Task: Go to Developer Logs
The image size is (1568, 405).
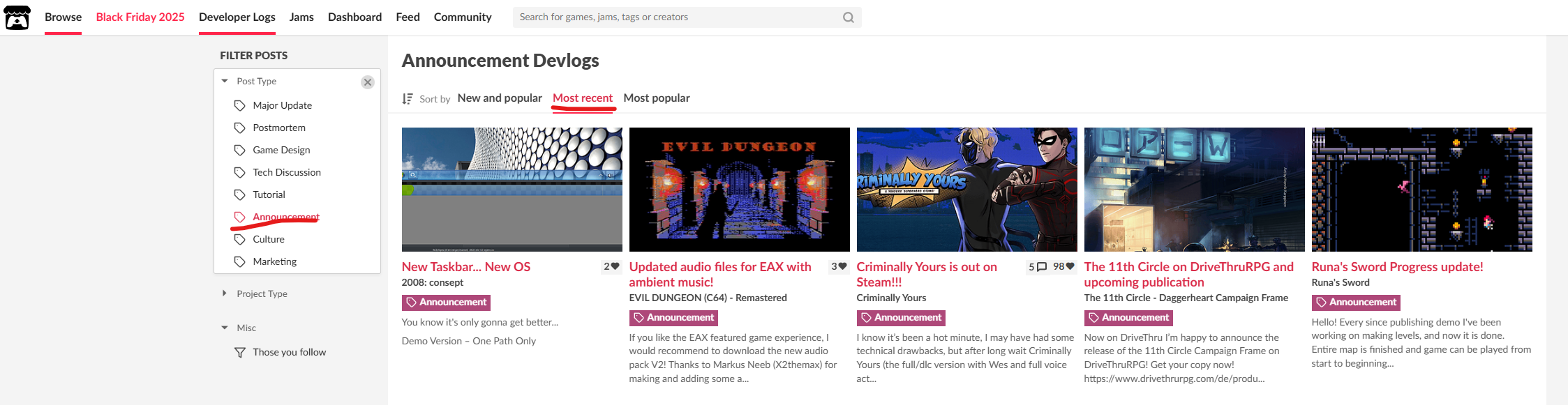Action: tap(237, 17)
